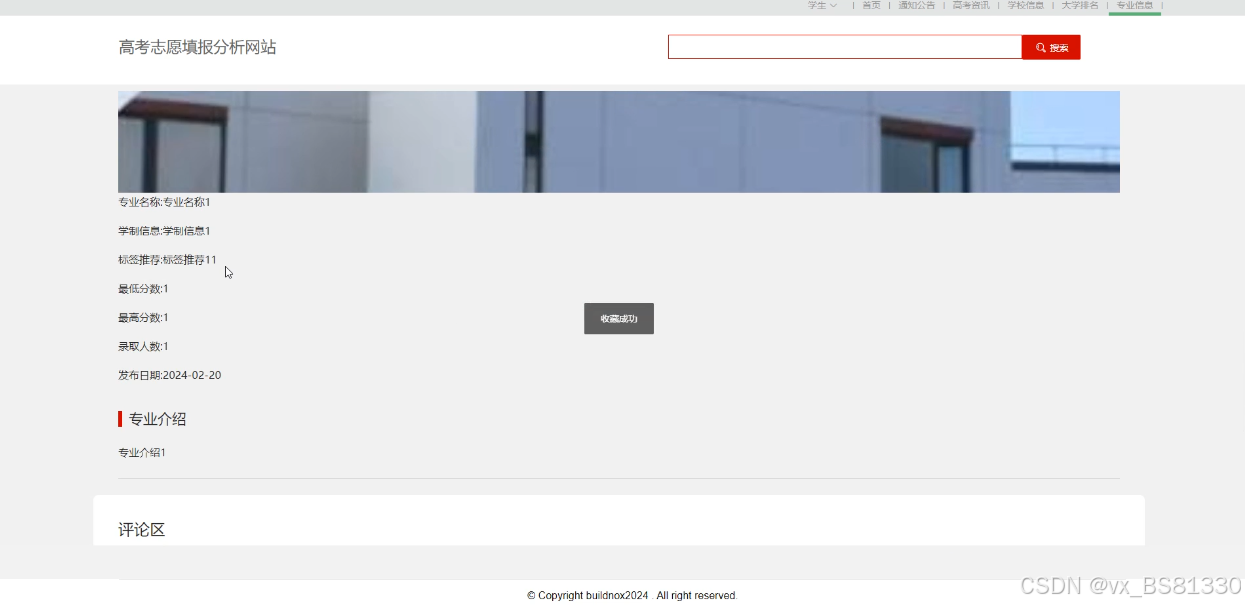Image resolution: width=1245 pixels, height=605 pixels.
Task: Click the 专业介绍1 description text
Action: point(142,453)
